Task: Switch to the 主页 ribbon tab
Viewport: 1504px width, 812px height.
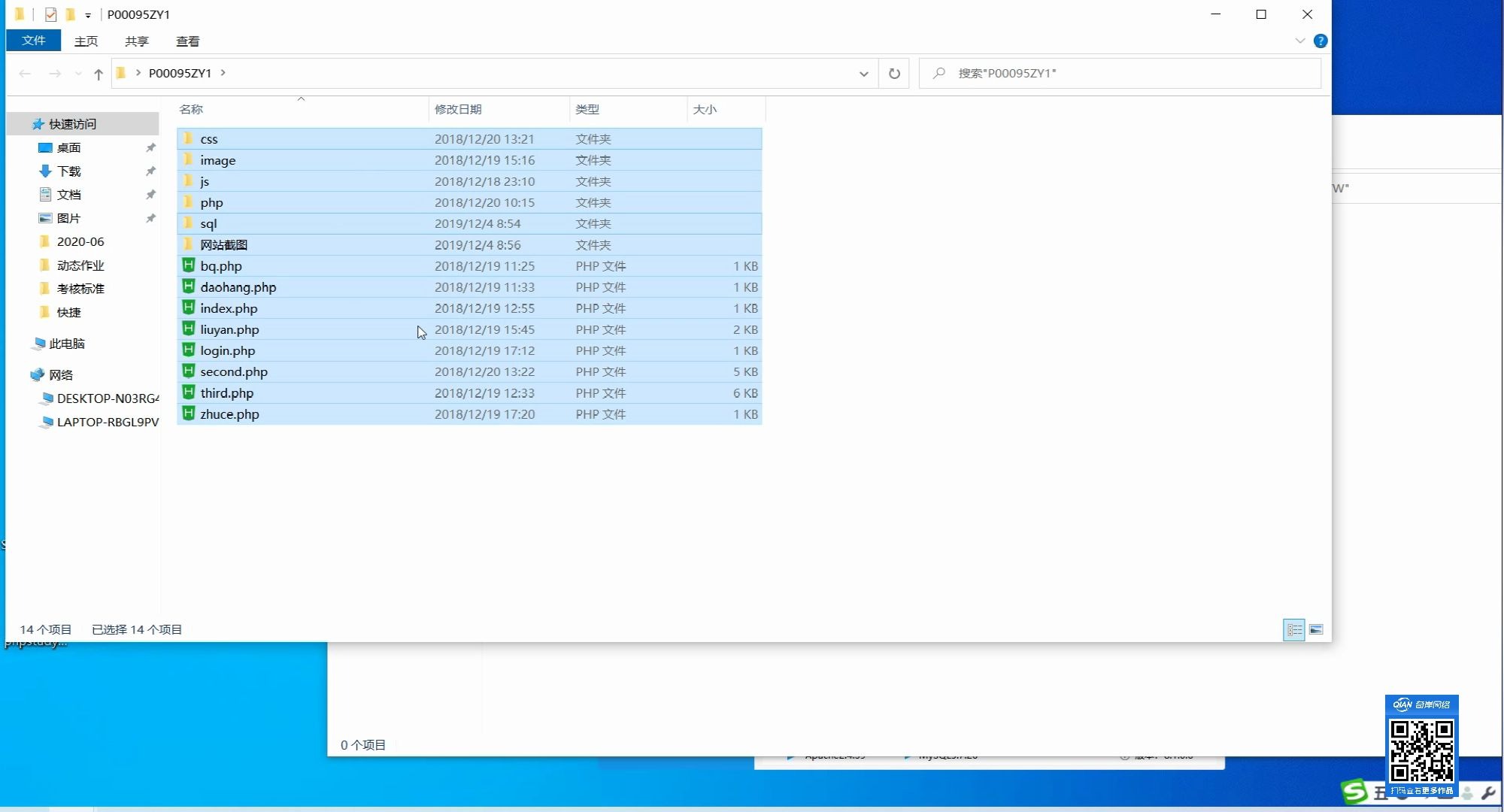Action: (x=86, y=41)
